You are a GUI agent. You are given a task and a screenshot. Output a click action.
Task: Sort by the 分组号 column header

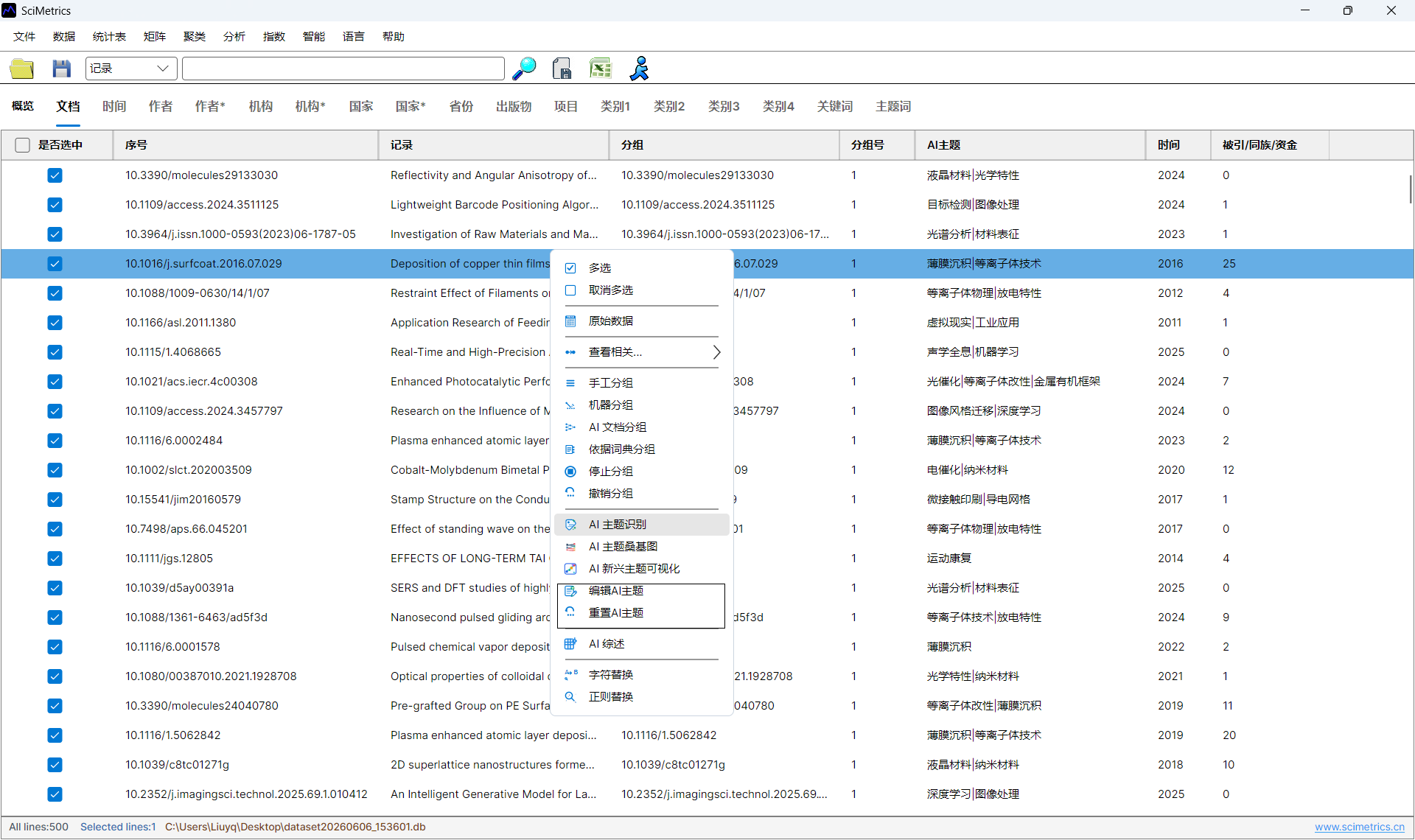coord(876,145)
